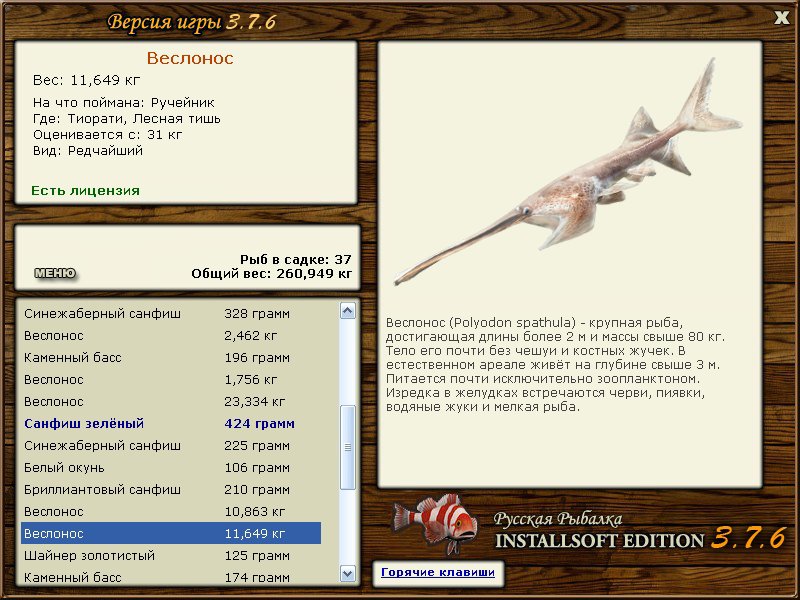Select the Веслонос 10,863 кг row
The image size is (800, 600).
click(171, 511)
